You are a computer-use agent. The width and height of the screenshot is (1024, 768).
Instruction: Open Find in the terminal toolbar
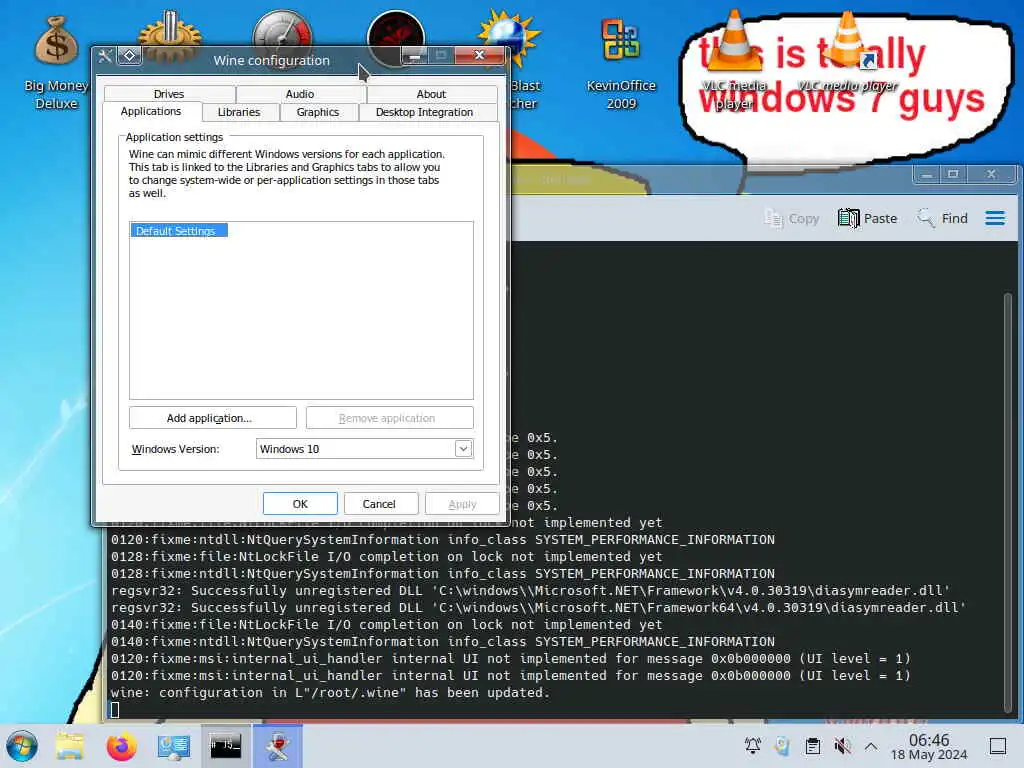click(942, 218)
